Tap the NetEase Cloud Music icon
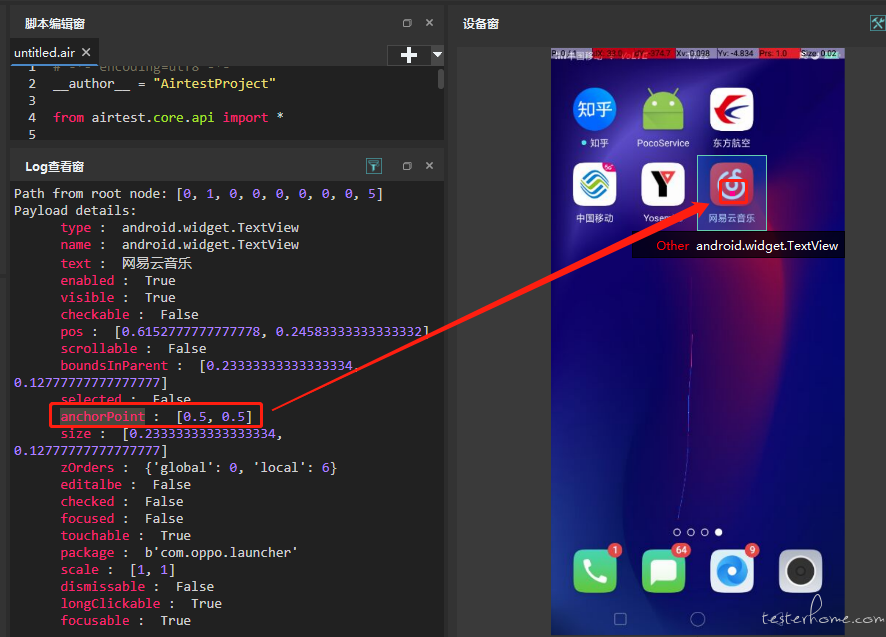The width and height of the screenshot is (886, 637). click(731, 184)
